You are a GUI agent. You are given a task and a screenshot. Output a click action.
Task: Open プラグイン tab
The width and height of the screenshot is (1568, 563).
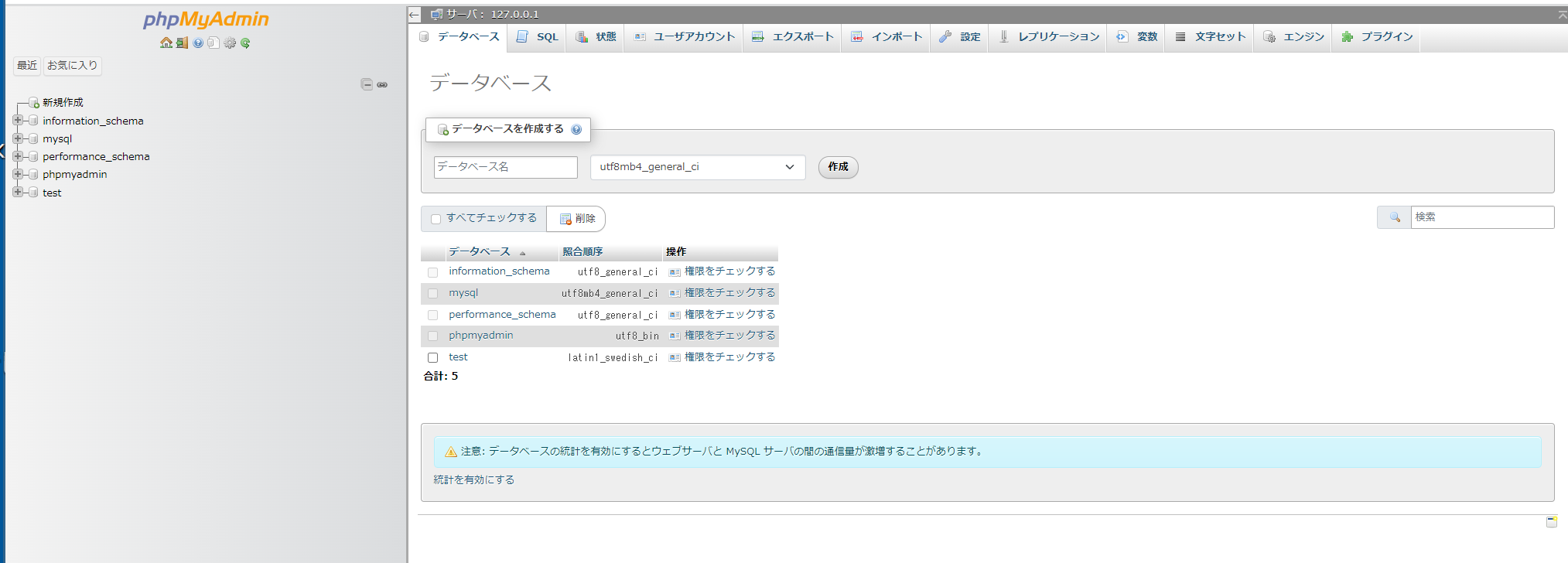[1376, 37]
